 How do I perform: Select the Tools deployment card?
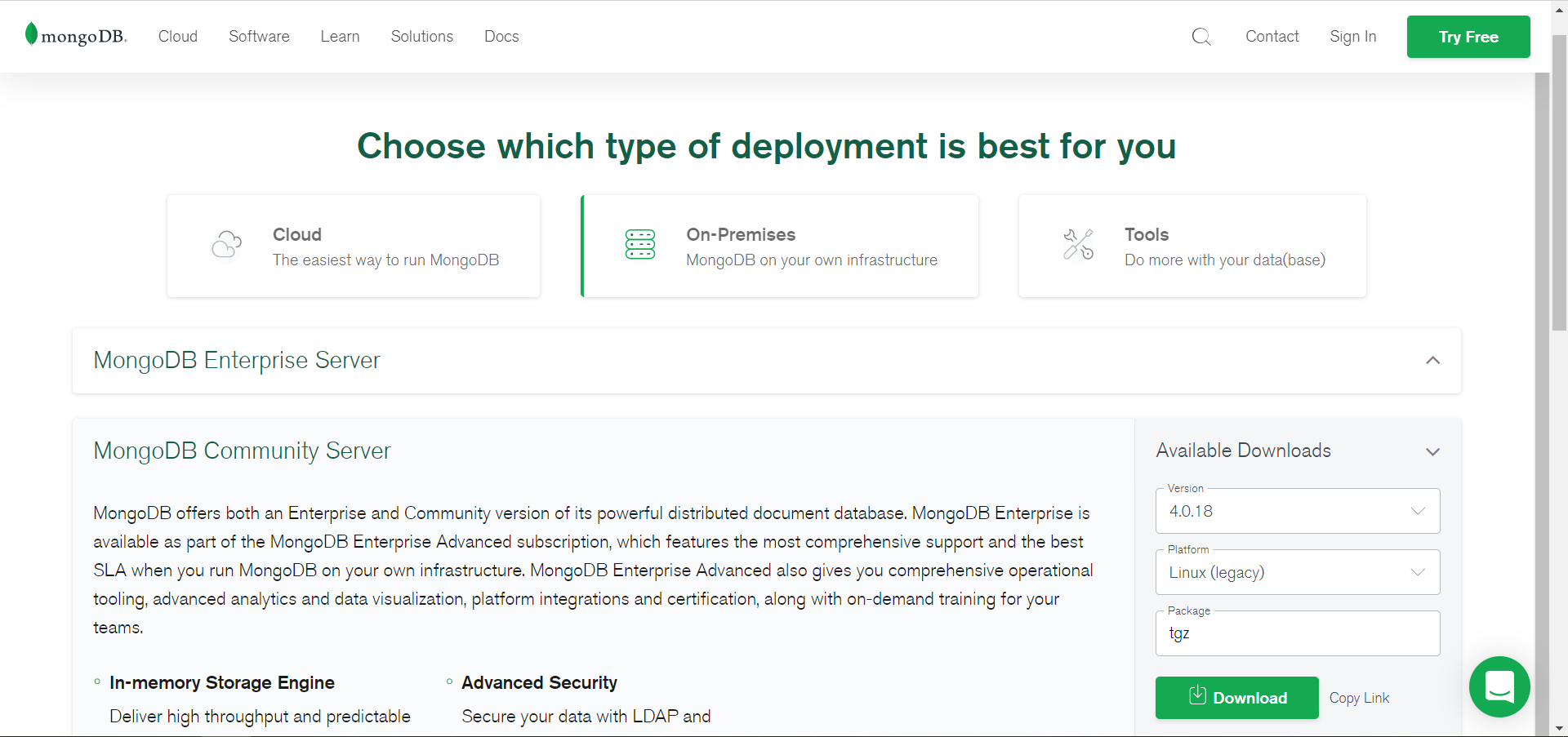point(1192,246)
